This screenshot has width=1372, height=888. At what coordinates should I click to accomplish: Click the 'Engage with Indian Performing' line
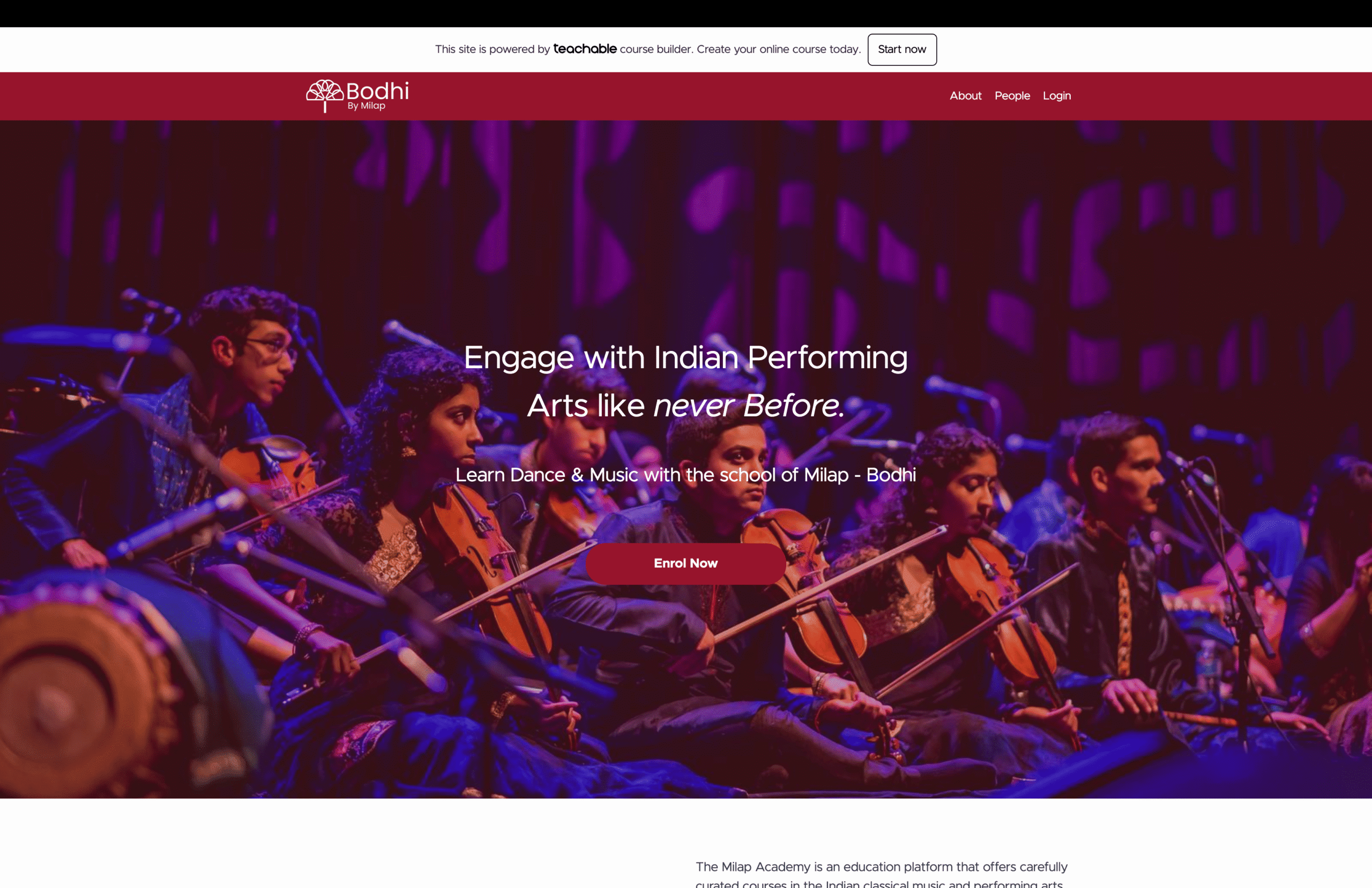tap(685, 357)
